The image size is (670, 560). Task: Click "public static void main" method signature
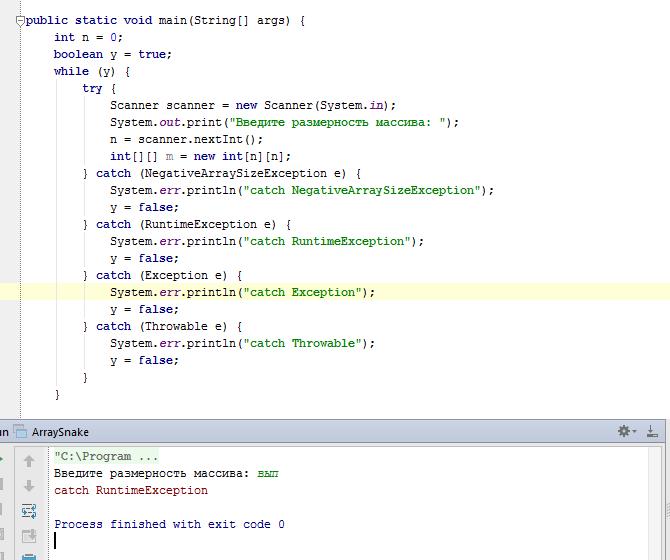point(165,21)
